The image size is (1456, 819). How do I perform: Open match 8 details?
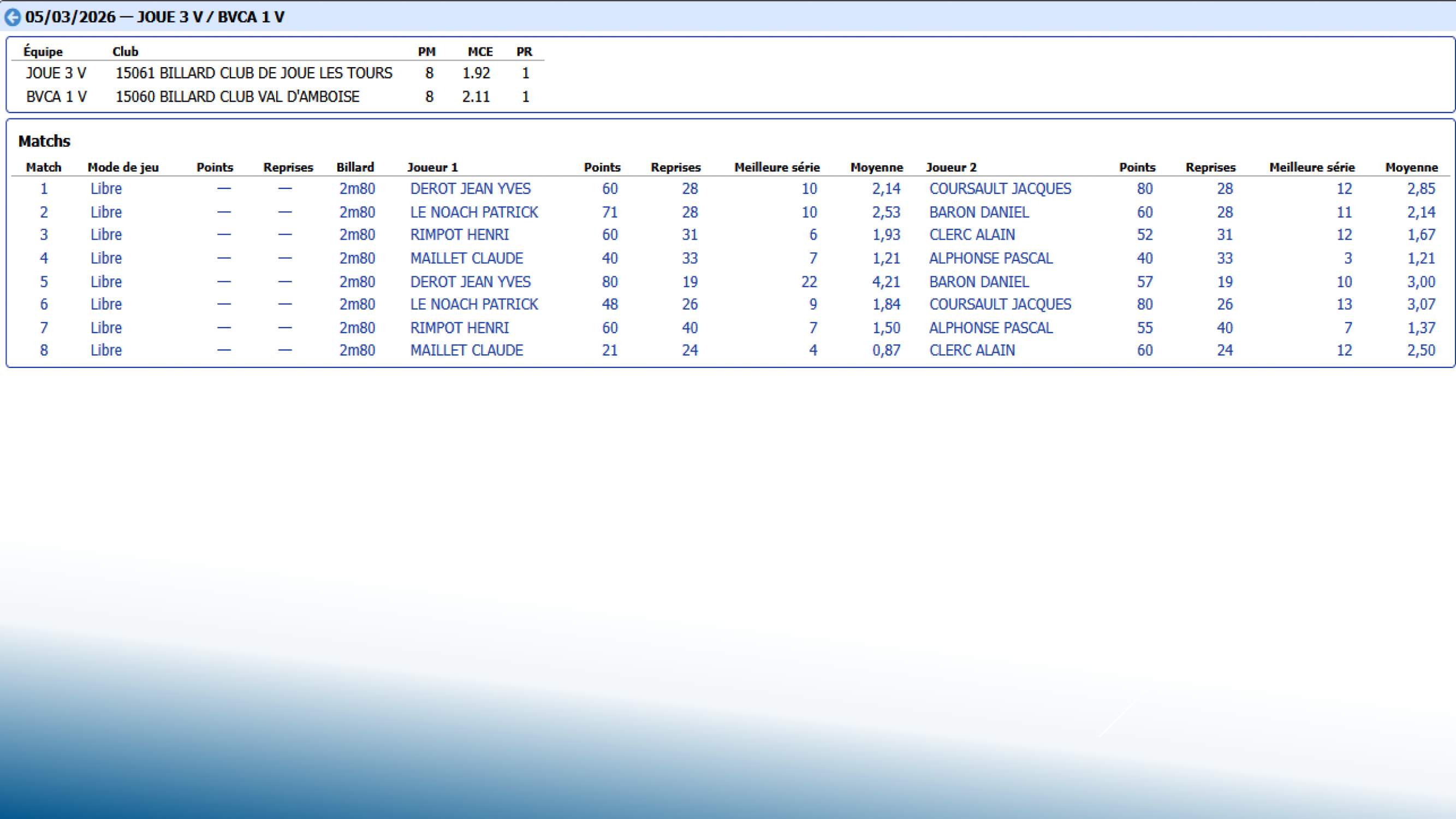(44, 350)
